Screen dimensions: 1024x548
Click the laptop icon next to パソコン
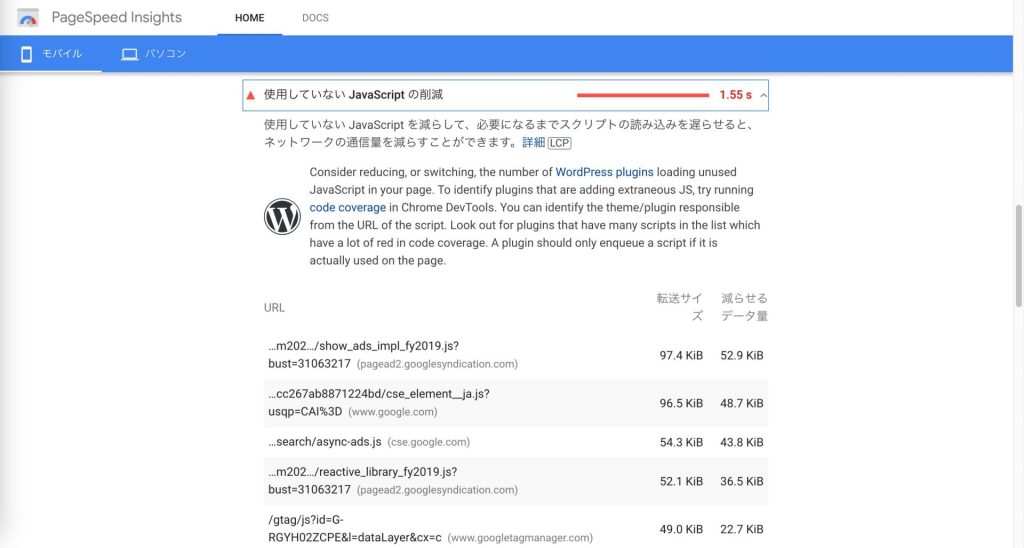[x=129, y=54]
